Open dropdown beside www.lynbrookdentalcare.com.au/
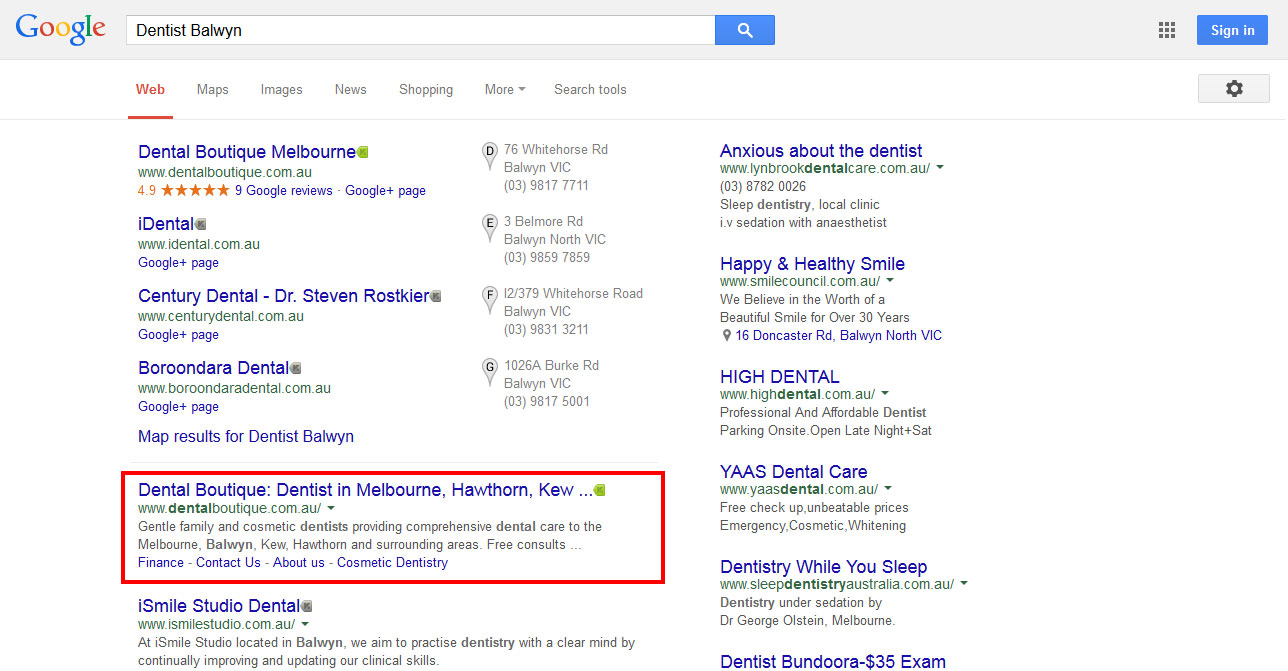This screenshot has height=671, width=1288. tap(940, 168)
